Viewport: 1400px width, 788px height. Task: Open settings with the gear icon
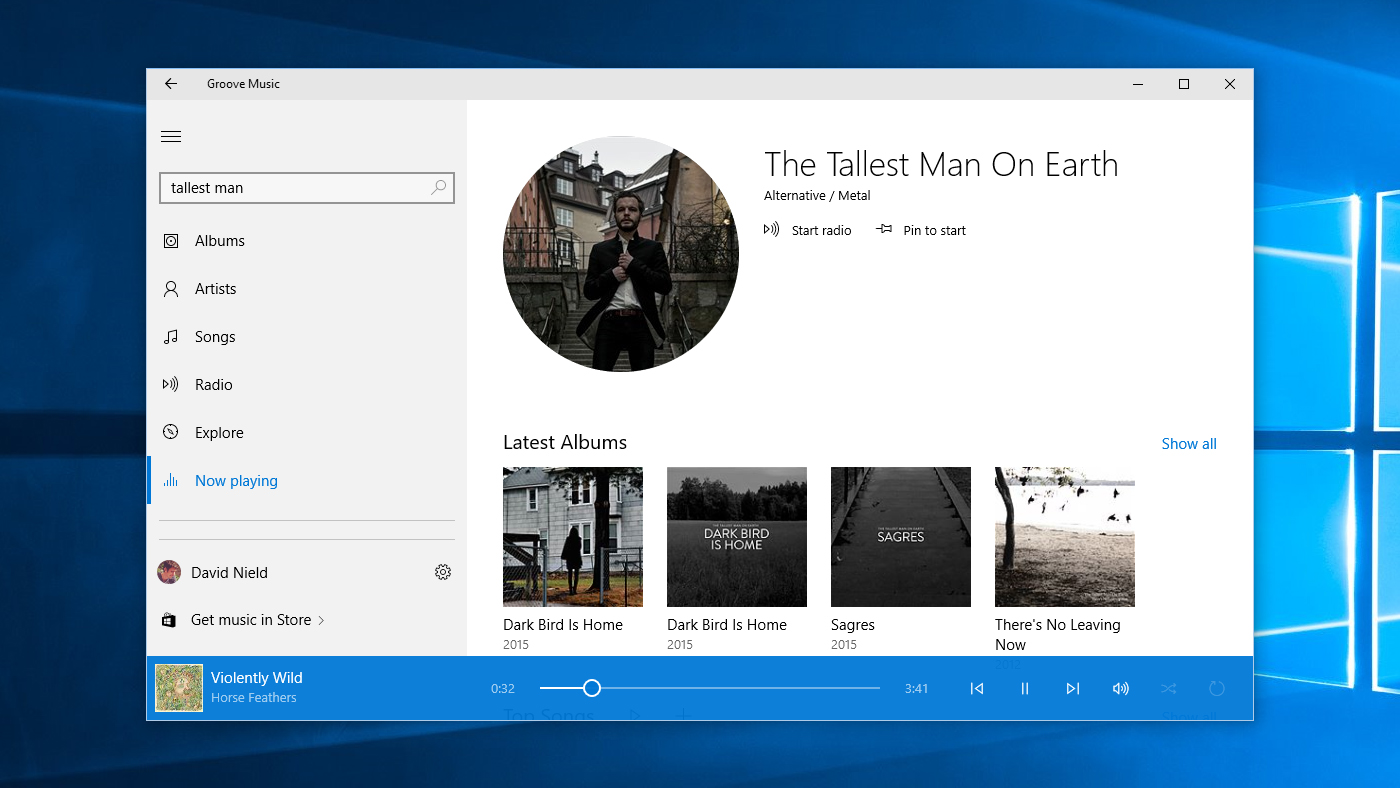(x=443, y=572)
